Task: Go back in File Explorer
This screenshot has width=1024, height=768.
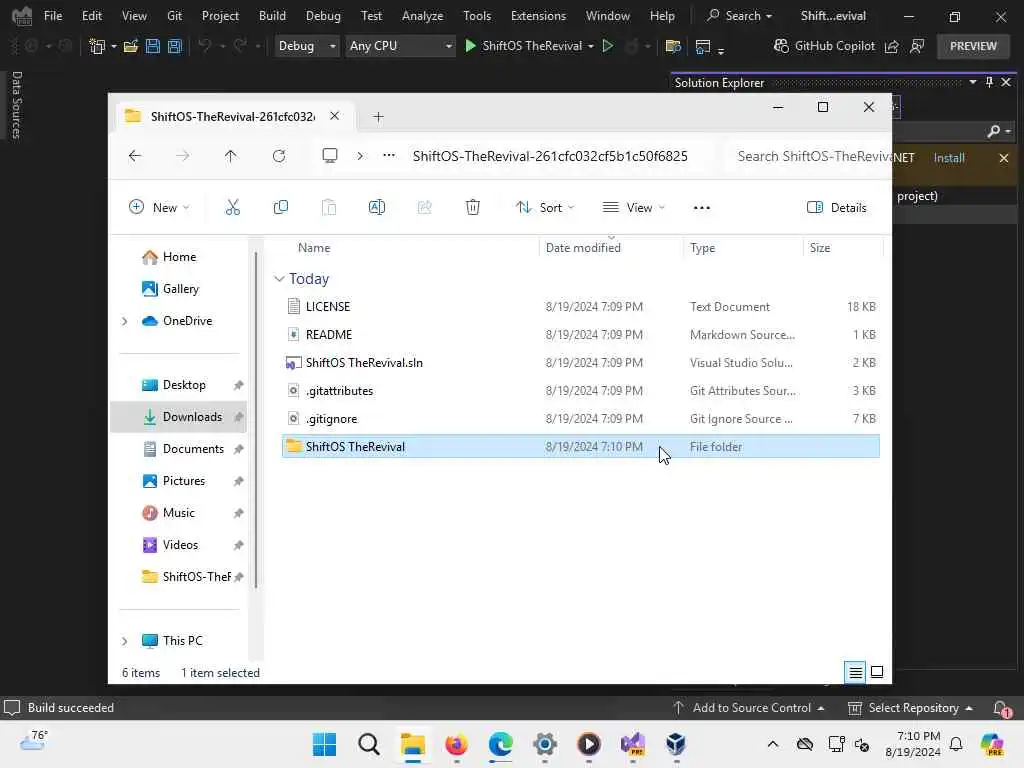Action: coord(135,156)
